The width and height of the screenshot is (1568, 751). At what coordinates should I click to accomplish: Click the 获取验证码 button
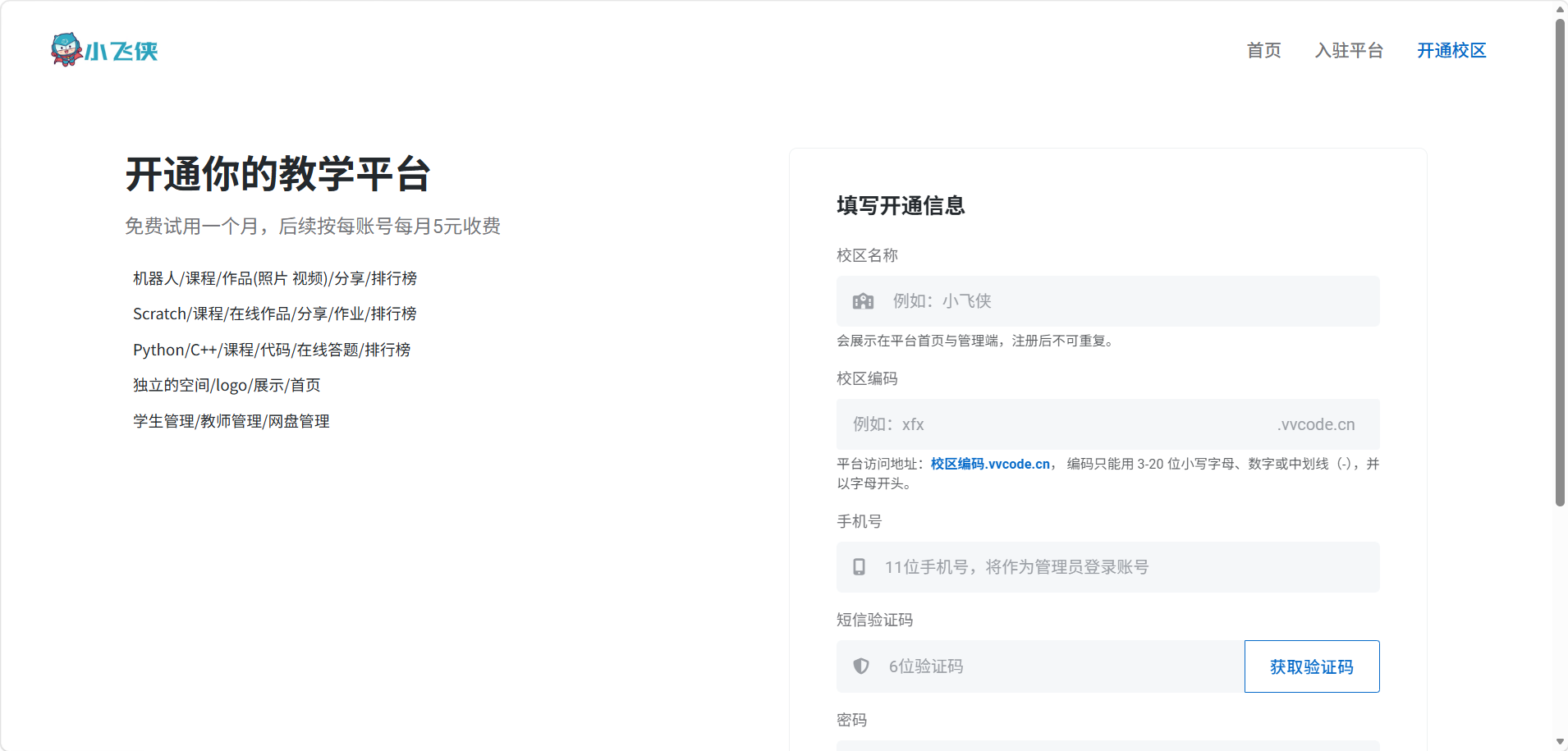1312,666
